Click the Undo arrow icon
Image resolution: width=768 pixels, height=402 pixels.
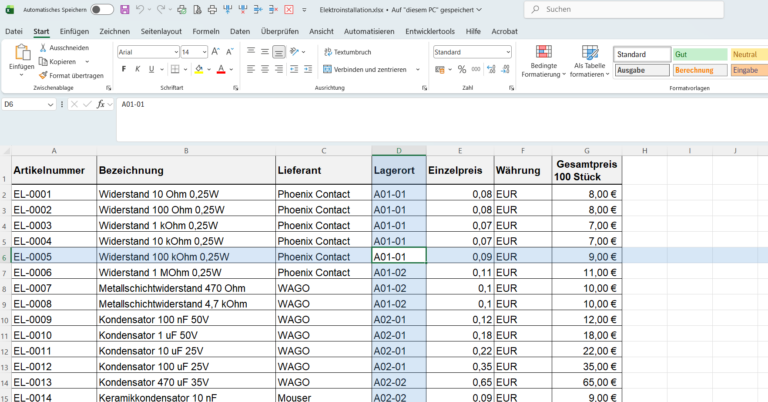(x=140, y=9)
